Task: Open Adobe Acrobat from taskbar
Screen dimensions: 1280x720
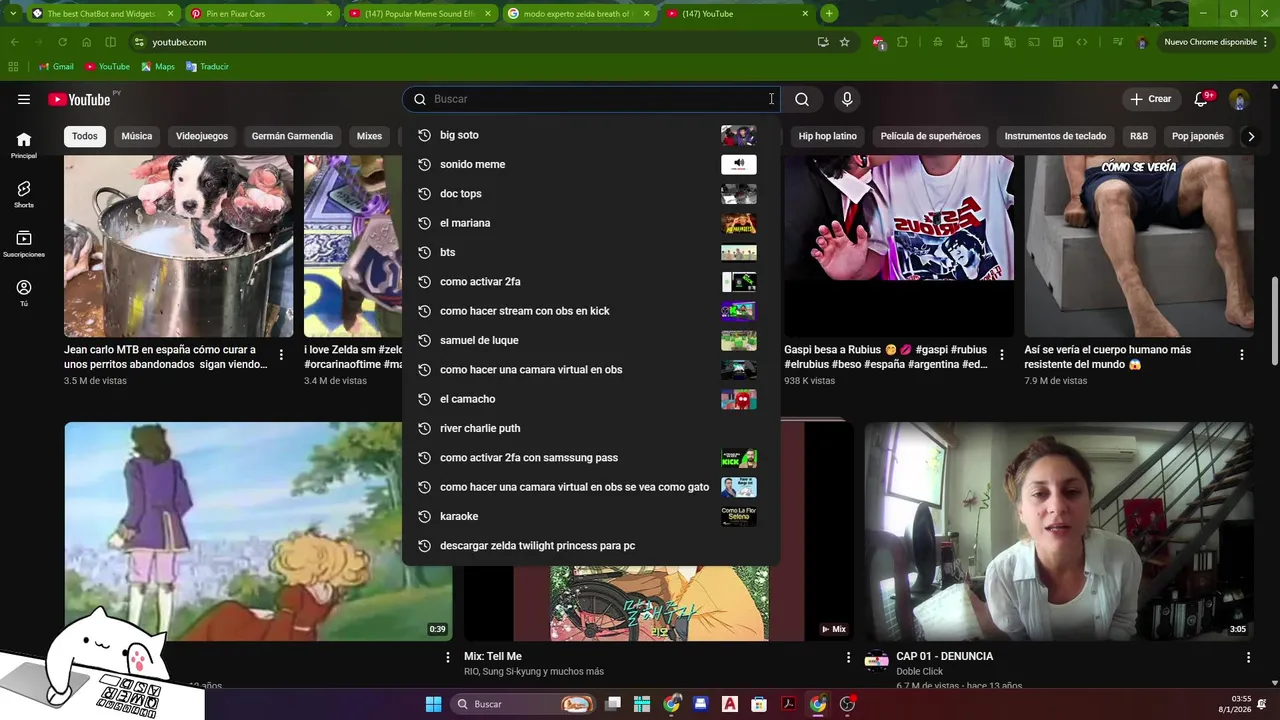Action: (x=788, y=704)
